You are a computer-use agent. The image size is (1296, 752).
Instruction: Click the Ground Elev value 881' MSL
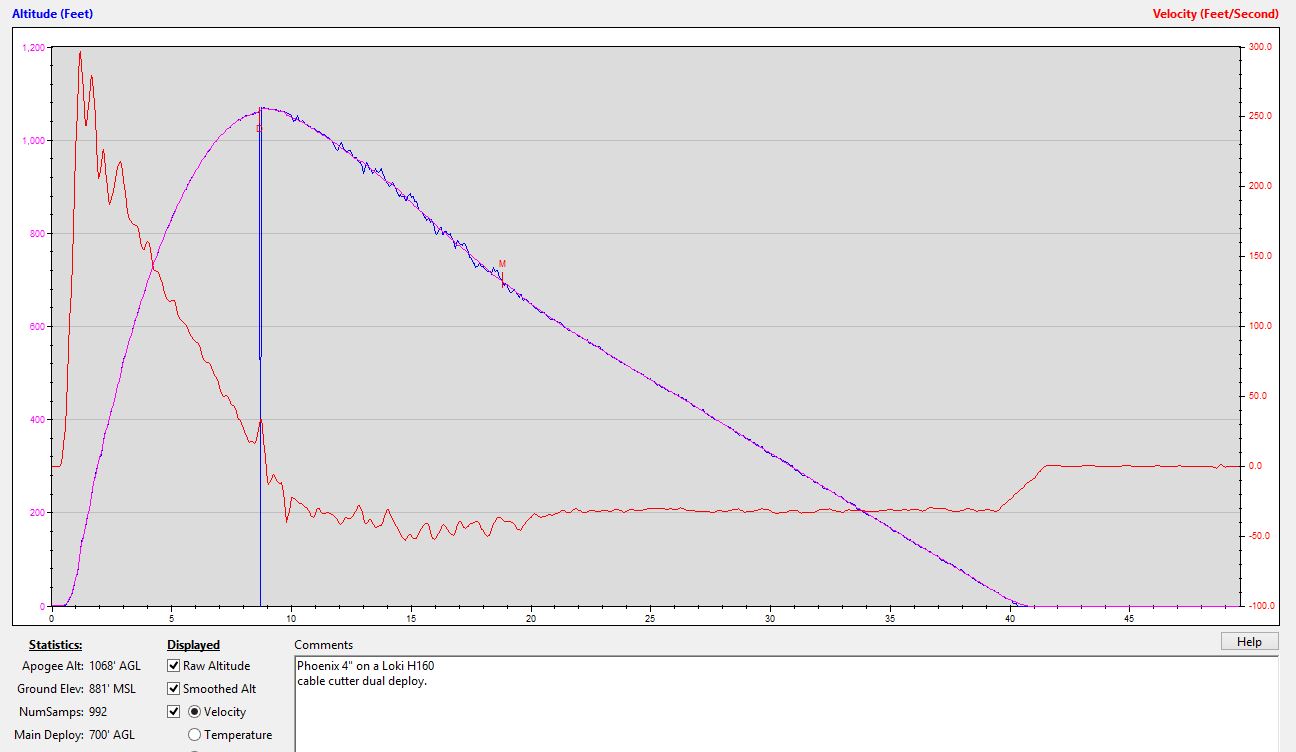point(113,689)
